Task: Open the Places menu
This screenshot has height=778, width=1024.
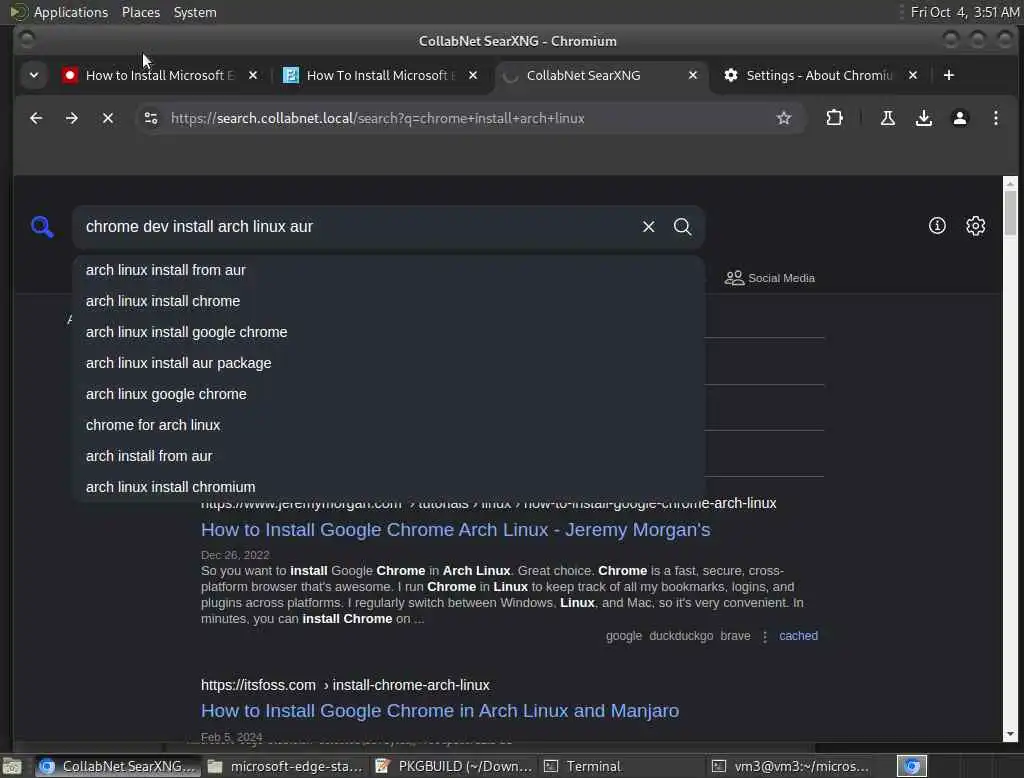Action: pyautogui.click(x=141, y=12)
